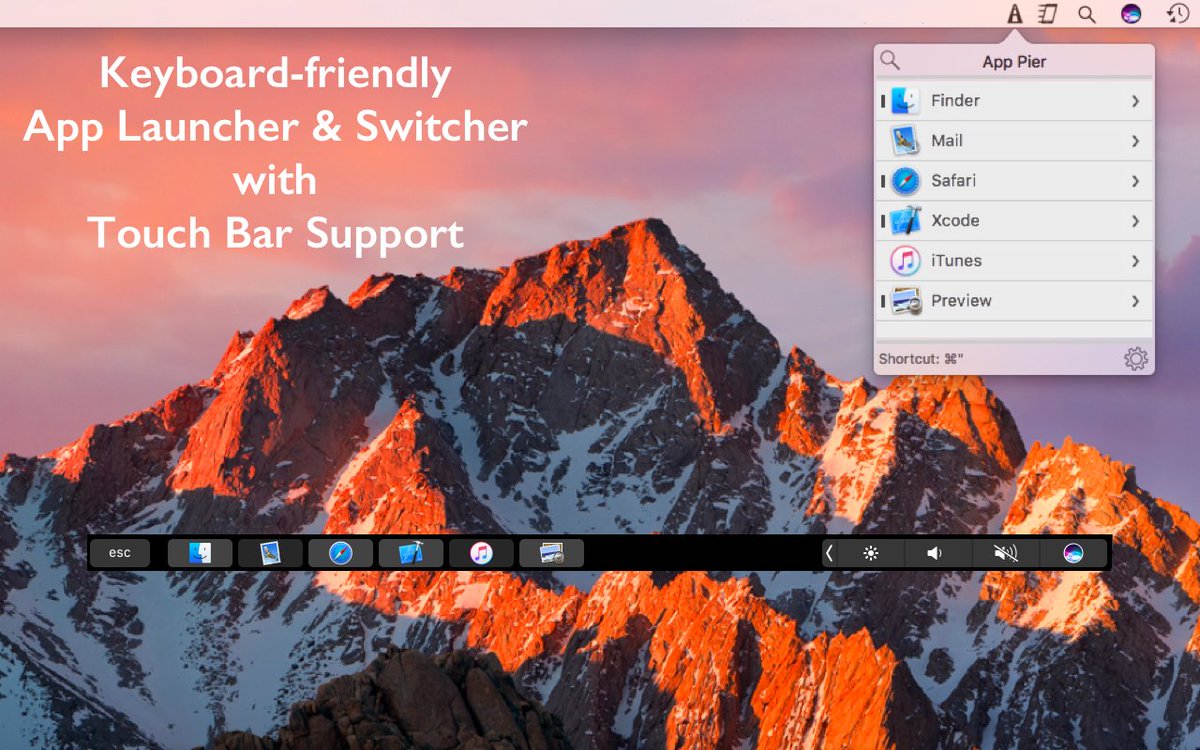1200x750 pixels.
Task: Open Preview from the Touch Bar
Action: point(550,551)
